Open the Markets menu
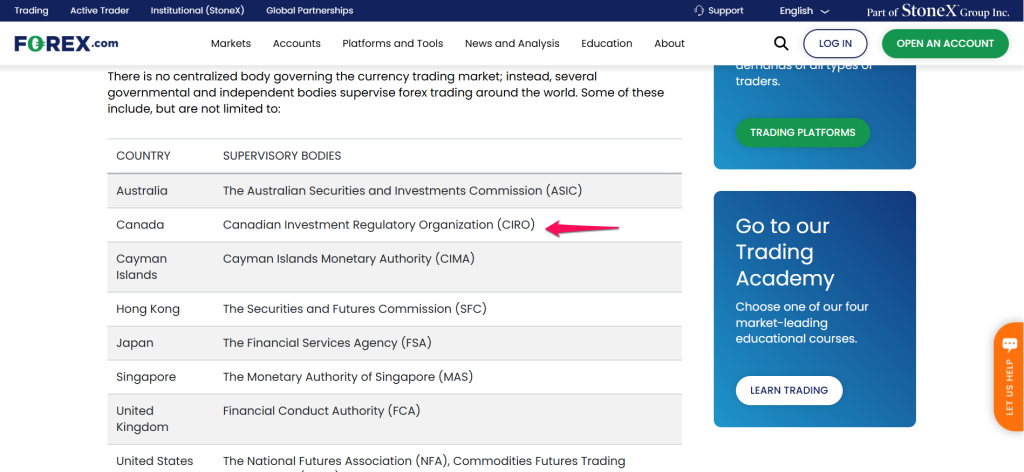This screenshot has width=1024, height=472. coord(231,44)
